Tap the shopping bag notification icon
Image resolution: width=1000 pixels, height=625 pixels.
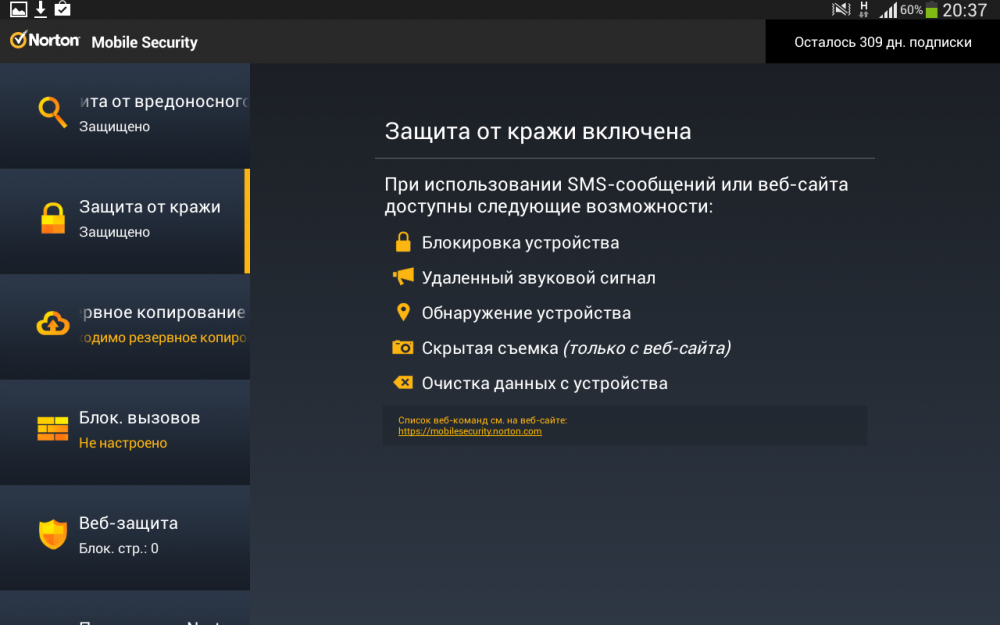62,9
